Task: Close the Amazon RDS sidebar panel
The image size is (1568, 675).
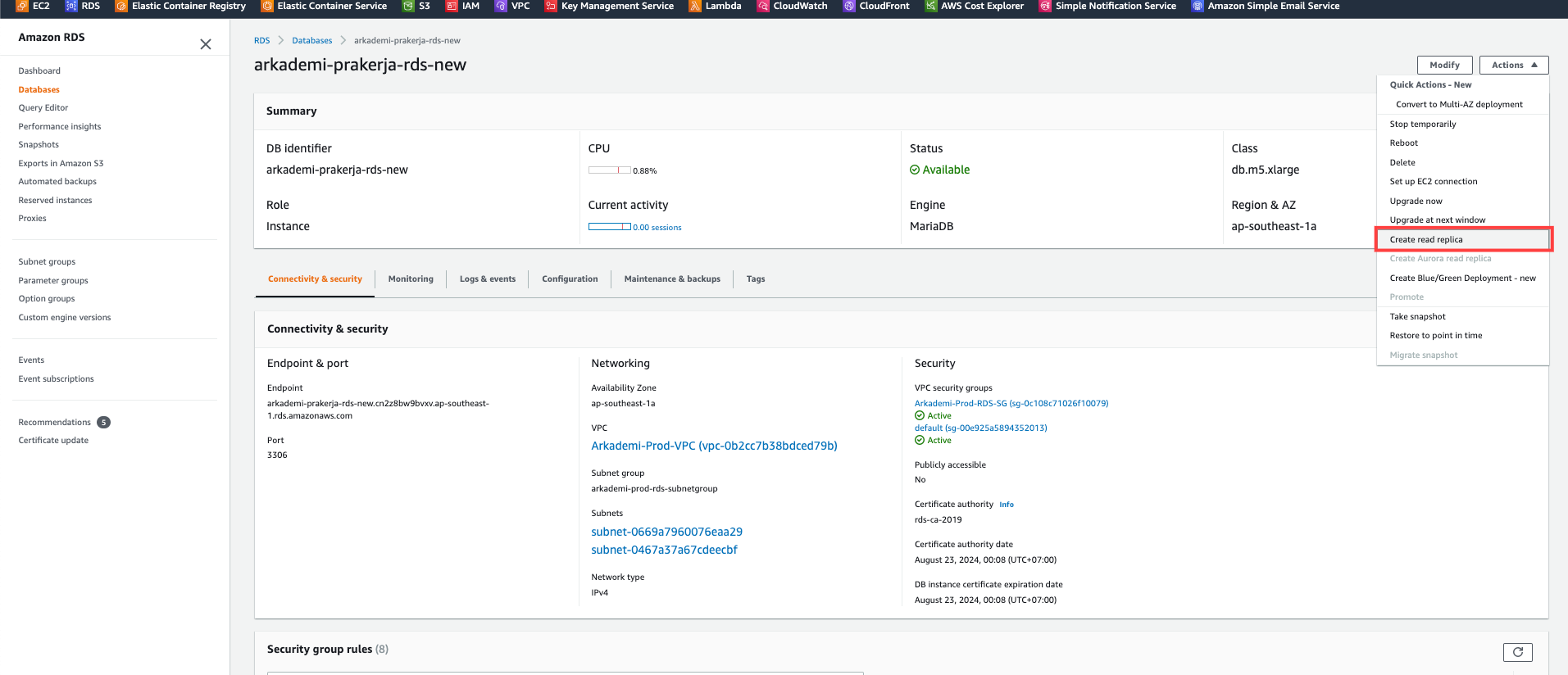Action: 206,44
